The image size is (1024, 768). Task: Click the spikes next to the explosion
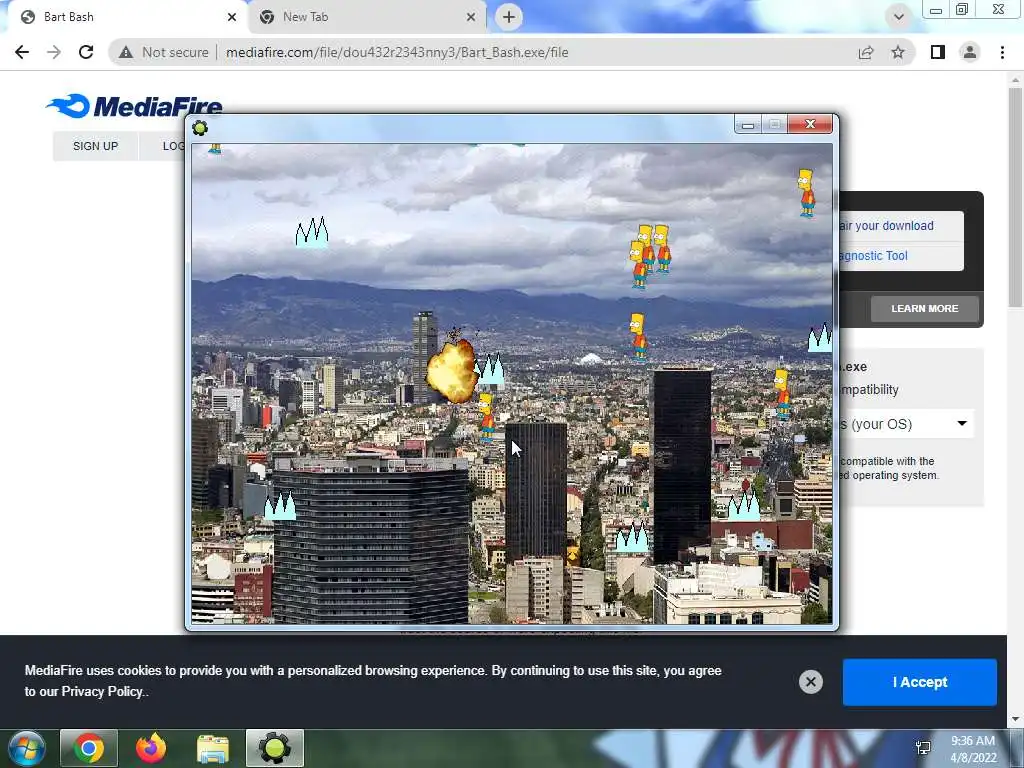pyautogui.click(x=491, y=369)
